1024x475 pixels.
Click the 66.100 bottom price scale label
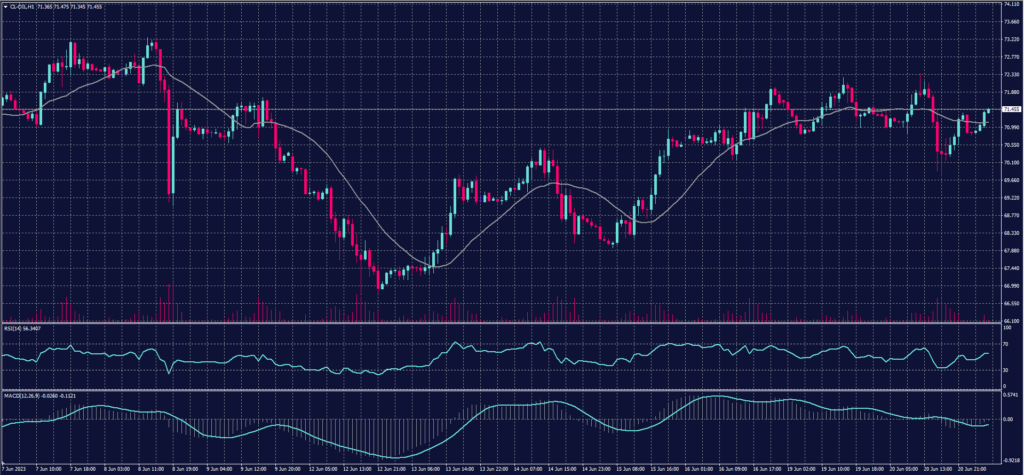click(x=1011, y=320)
